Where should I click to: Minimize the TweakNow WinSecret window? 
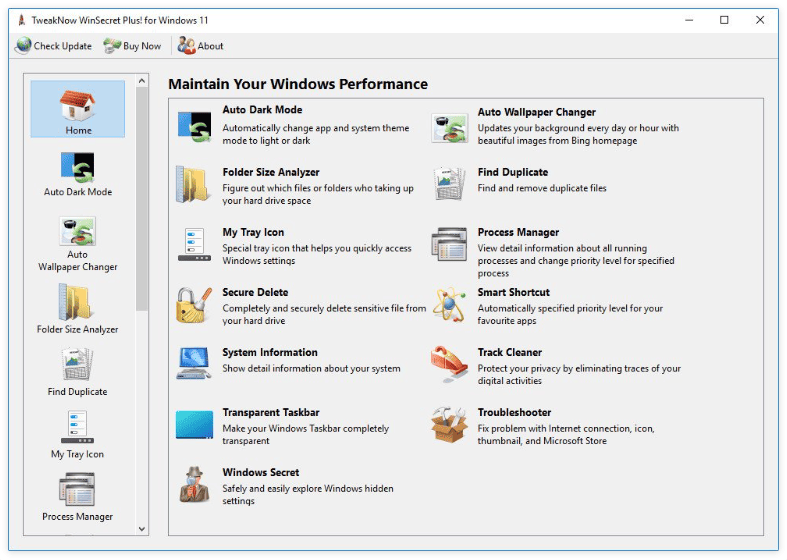click(689, 20)
